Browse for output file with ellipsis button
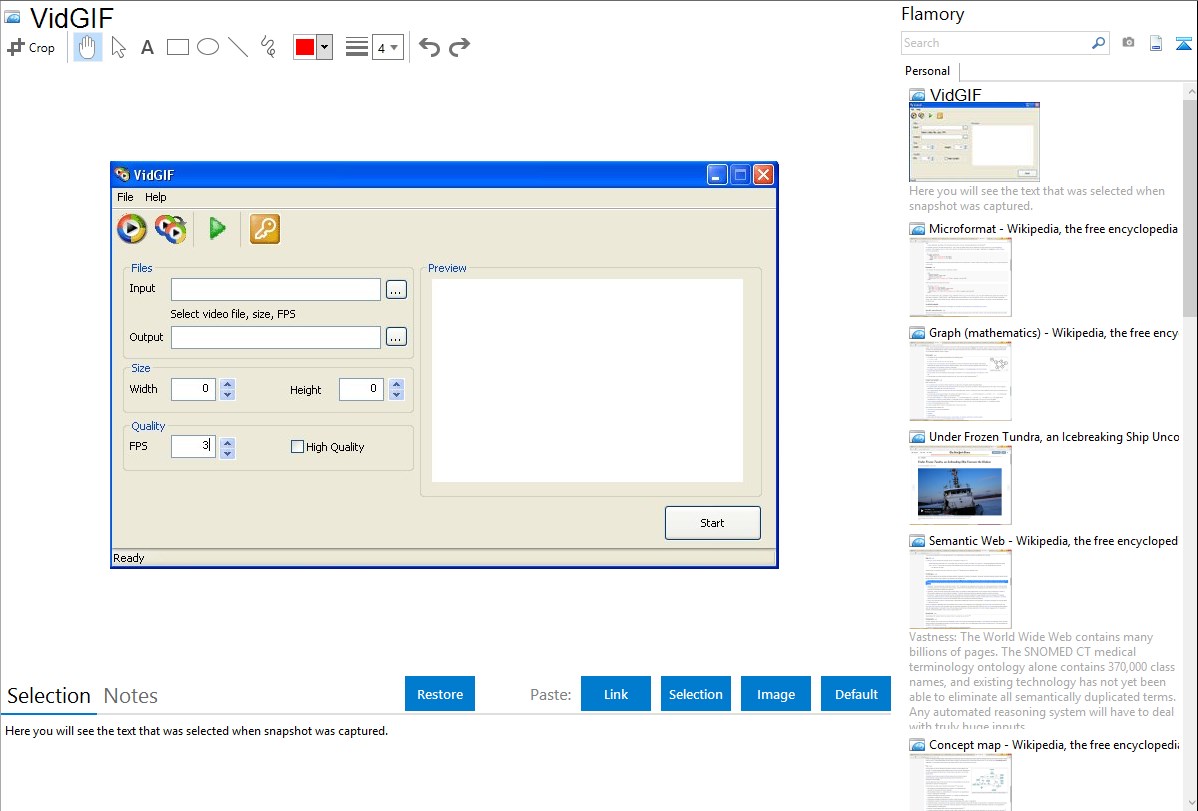 [x=396, y=337]
